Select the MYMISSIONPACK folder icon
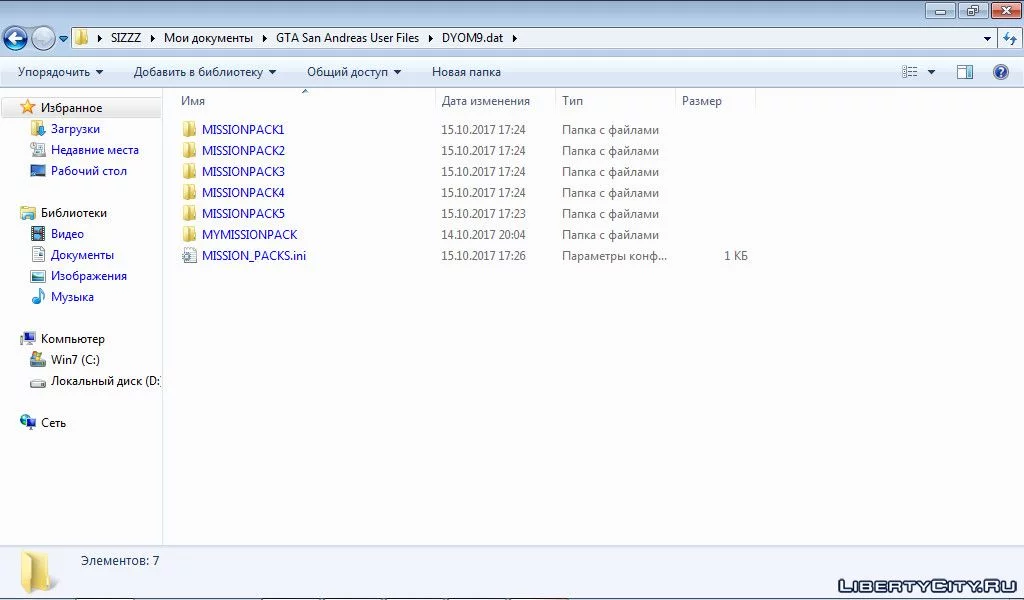 click(x=189, y=234)
